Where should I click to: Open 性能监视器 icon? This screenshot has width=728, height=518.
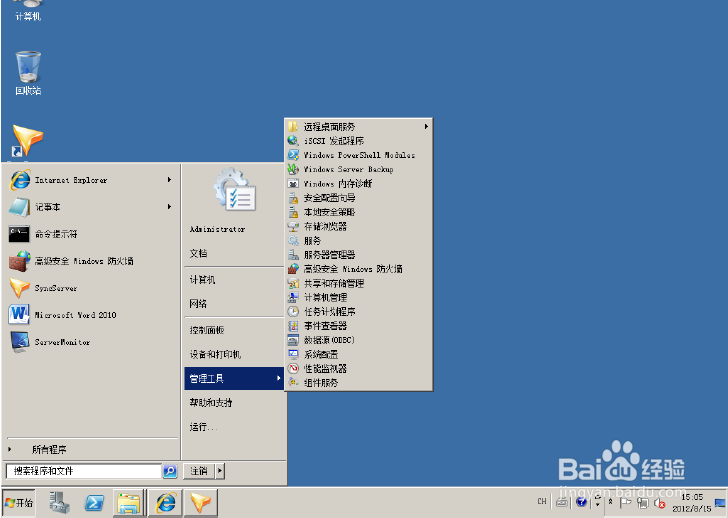293,369
